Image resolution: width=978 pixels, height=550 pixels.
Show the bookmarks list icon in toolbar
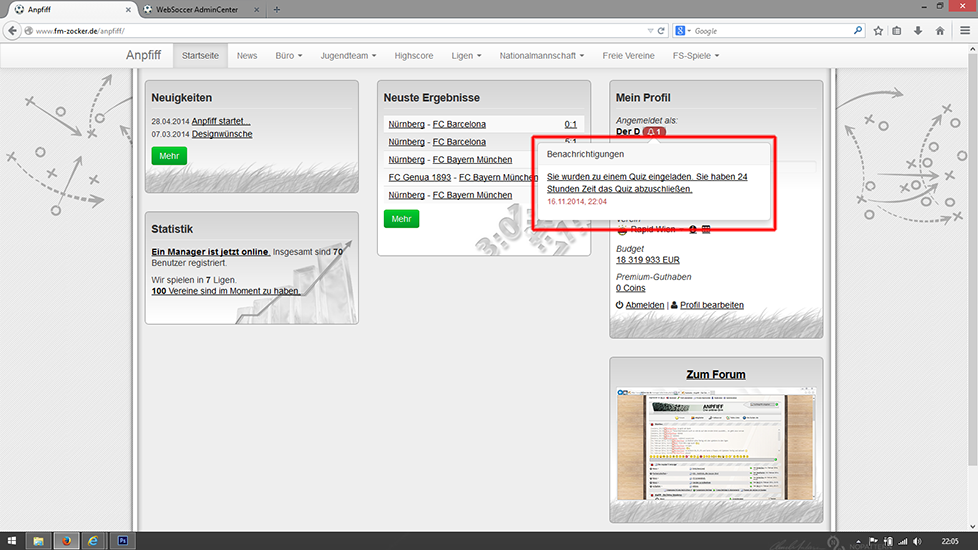coord(897,31)
